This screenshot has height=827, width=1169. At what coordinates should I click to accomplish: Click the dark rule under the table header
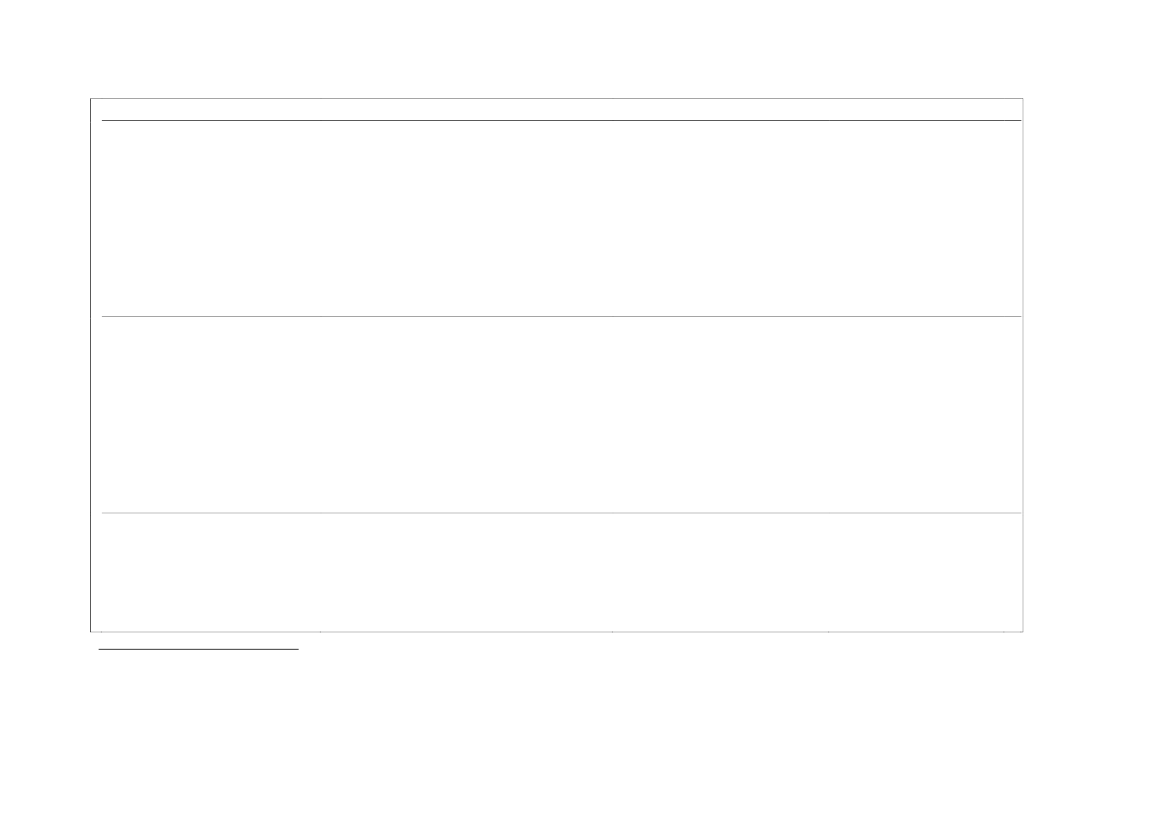[x=560, y=121]
